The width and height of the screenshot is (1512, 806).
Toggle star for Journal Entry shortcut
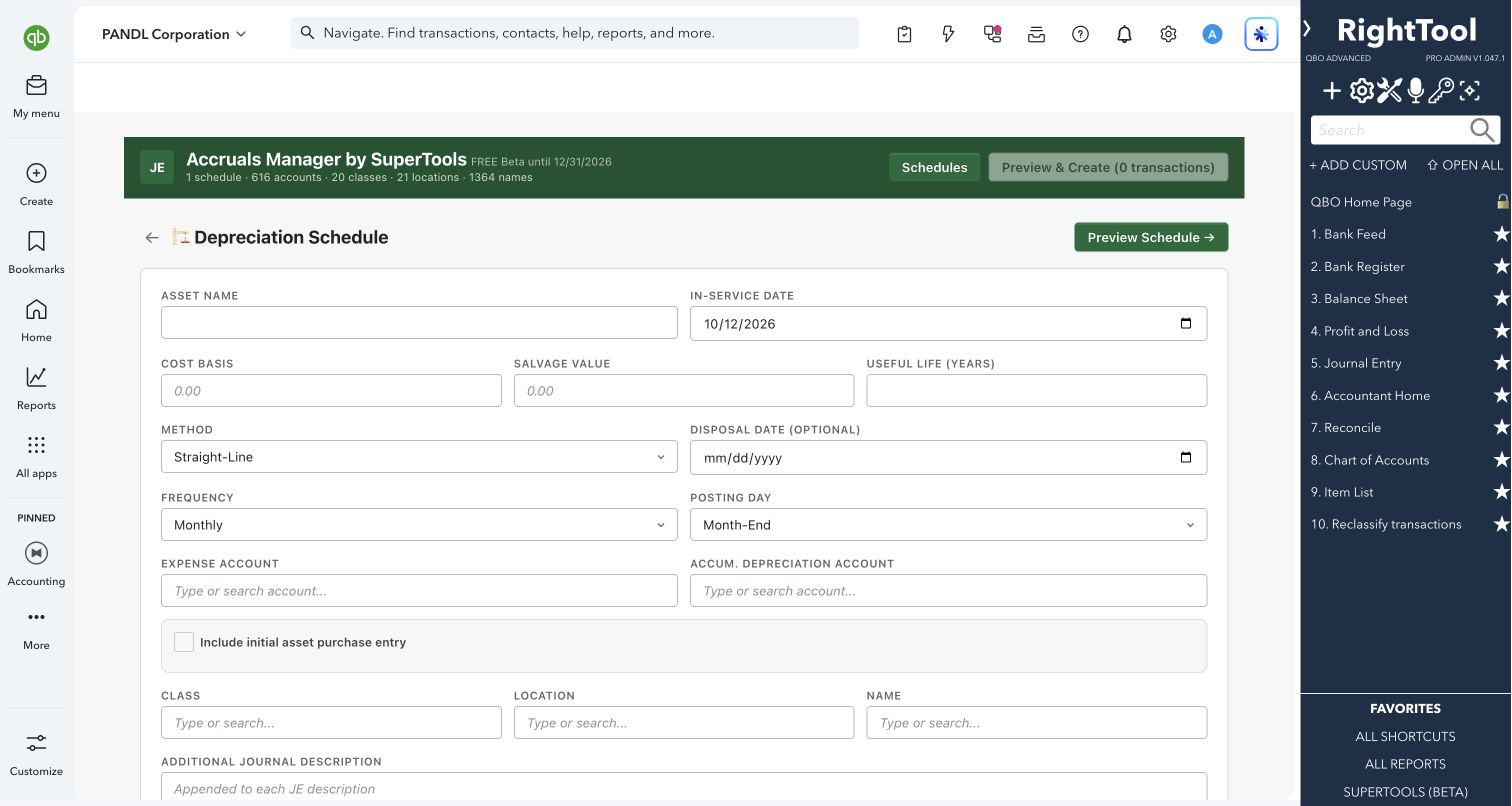click(1501, 363)
